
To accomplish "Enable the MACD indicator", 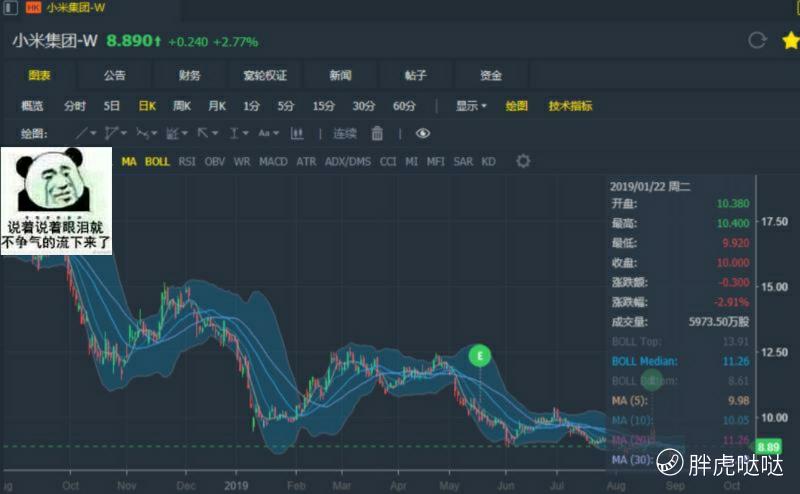I will click(x=273, y=162).
